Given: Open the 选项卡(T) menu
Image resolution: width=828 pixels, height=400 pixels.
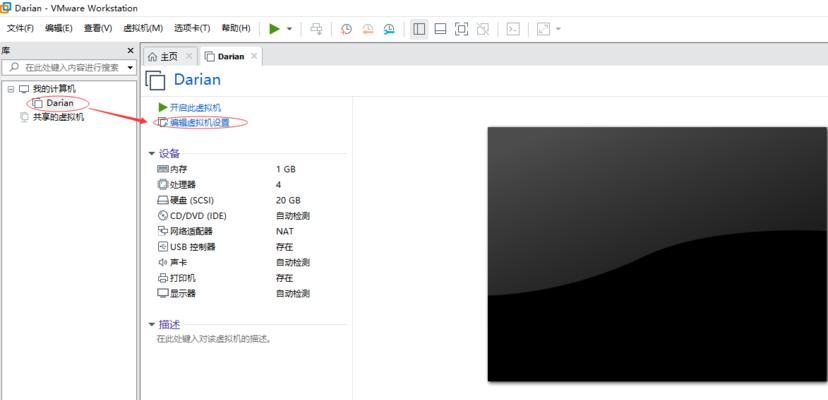Looking at the screenshot, I should coord(192,29).
